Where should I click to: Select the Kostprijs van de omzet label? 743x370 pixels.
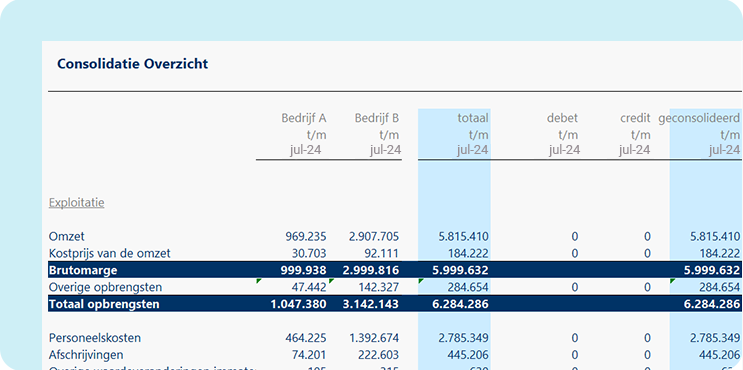click(109, 253)
